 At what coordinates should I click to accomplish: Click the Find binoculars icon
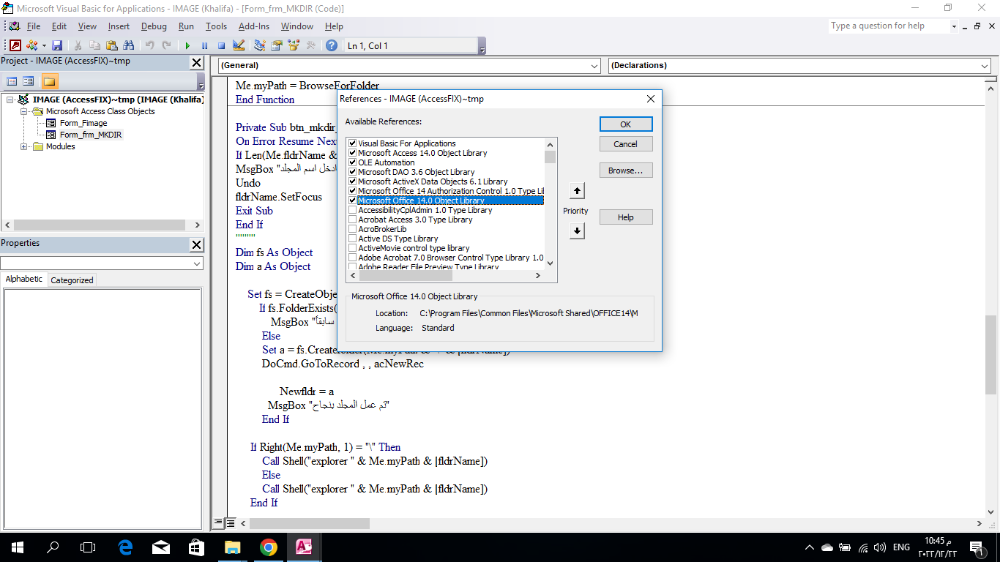[129, 45]
